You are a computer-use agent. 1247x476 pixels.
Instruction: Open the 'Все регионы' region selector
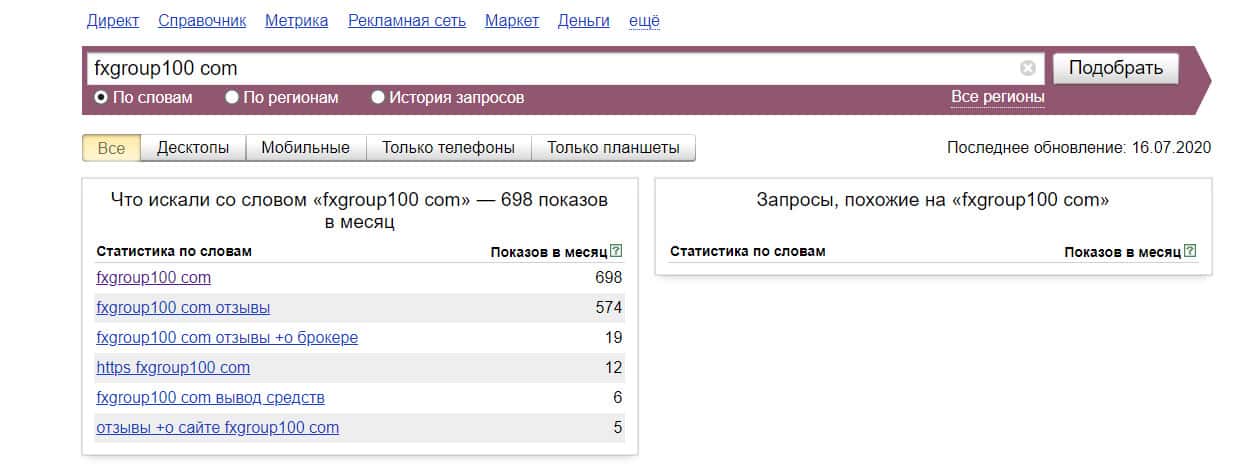997,97
